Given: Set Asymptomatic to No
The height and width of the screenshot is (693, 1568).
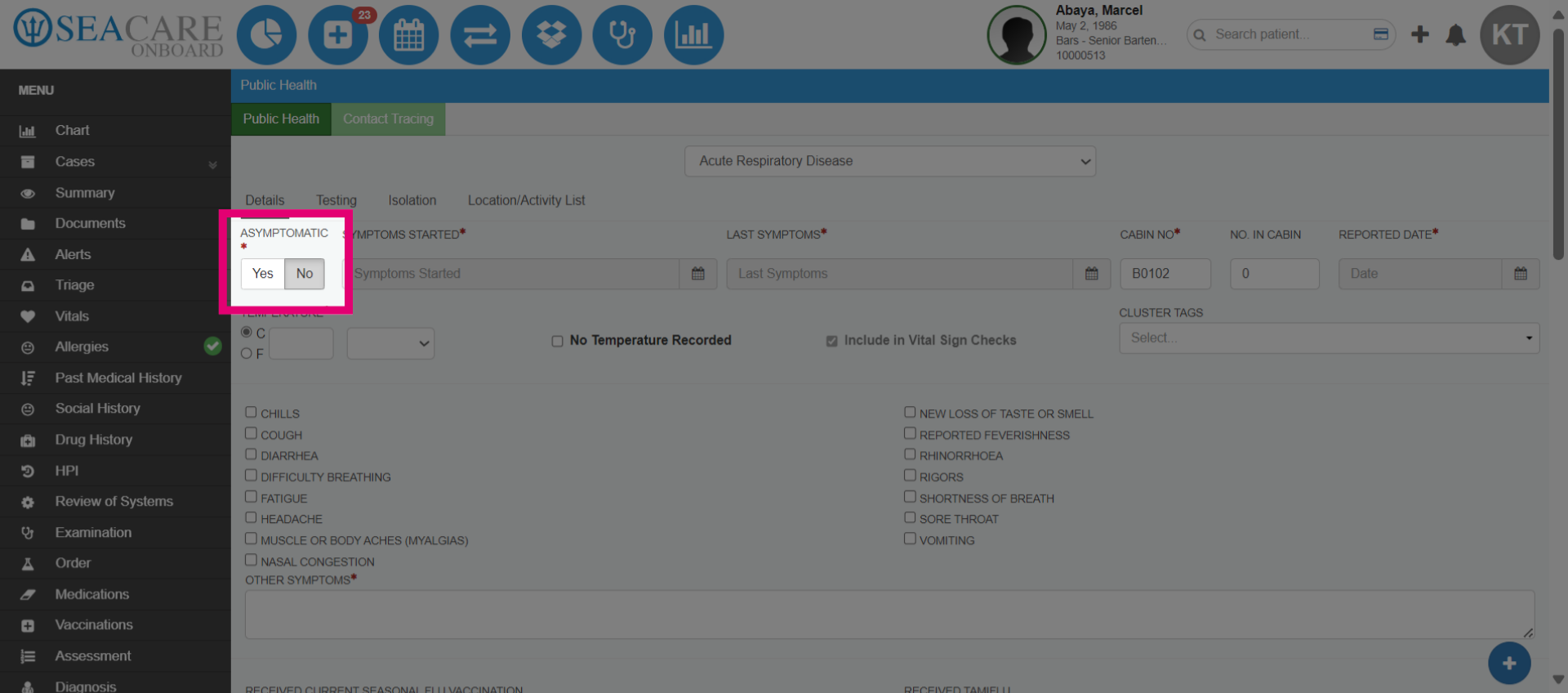Looking at the screenshot, I should (305, 274).
